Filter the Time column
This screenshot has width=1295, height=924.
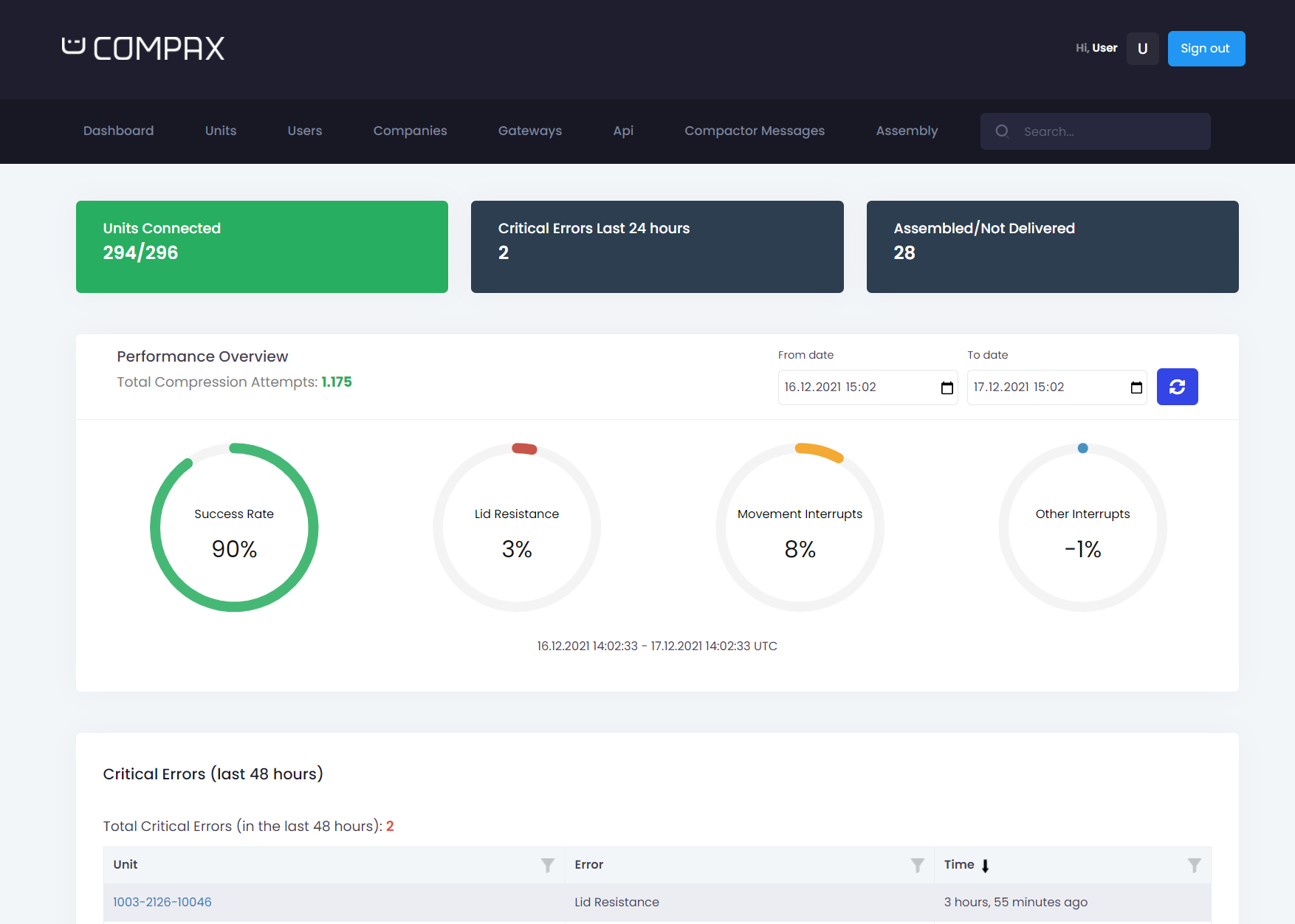click(x=1194, y=865)
